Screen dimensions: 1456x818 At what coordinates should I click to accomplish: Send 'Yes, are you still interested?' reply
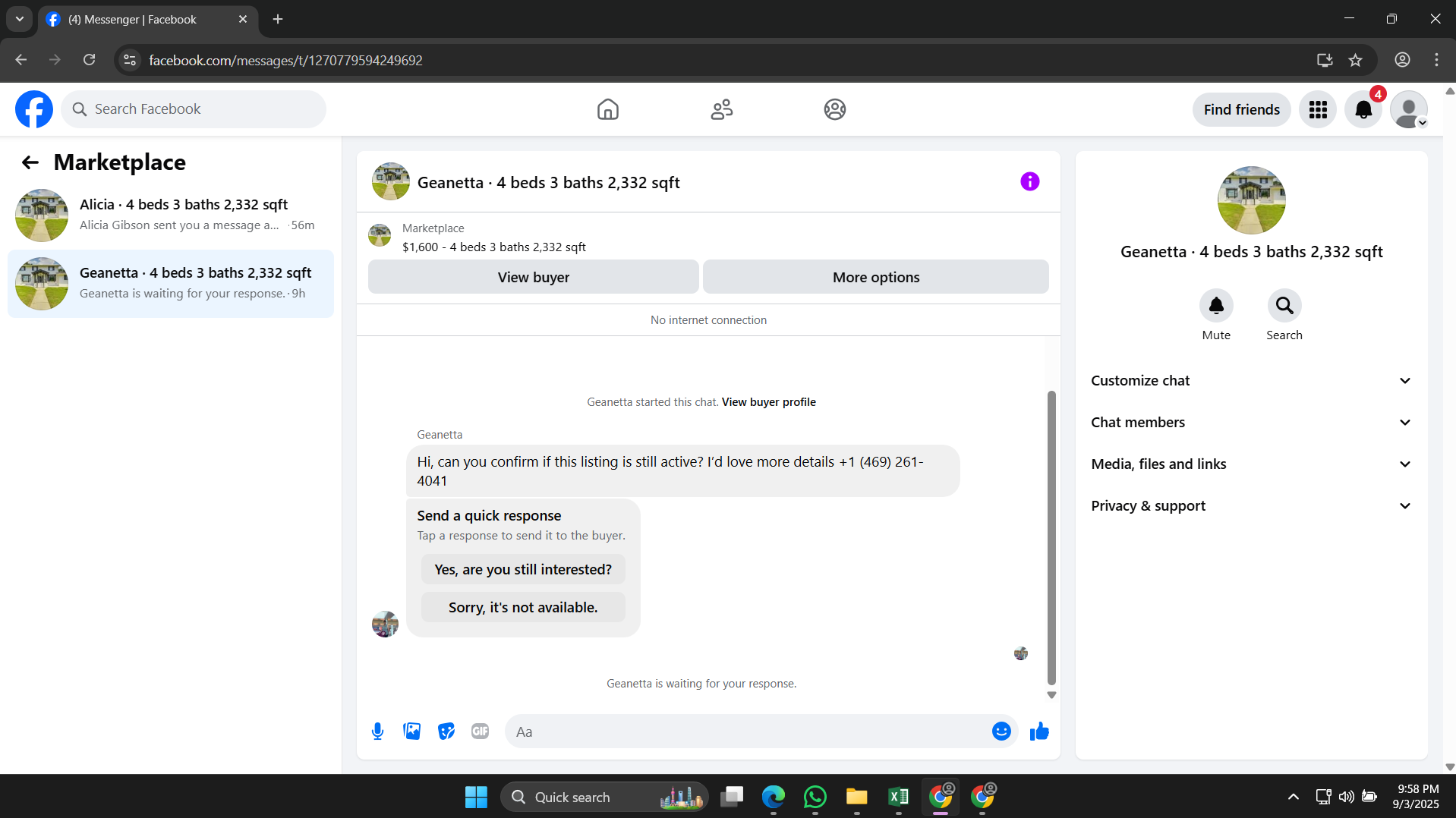click(523, 570)
